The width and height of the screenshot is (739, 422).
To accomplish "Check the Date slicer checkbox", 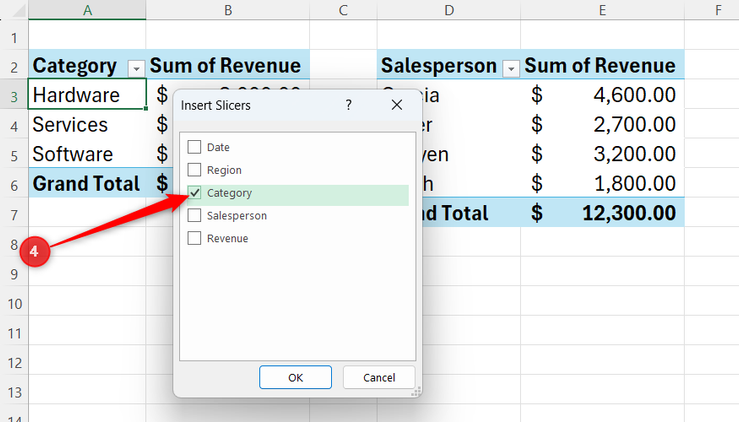I will pos(194,147).
